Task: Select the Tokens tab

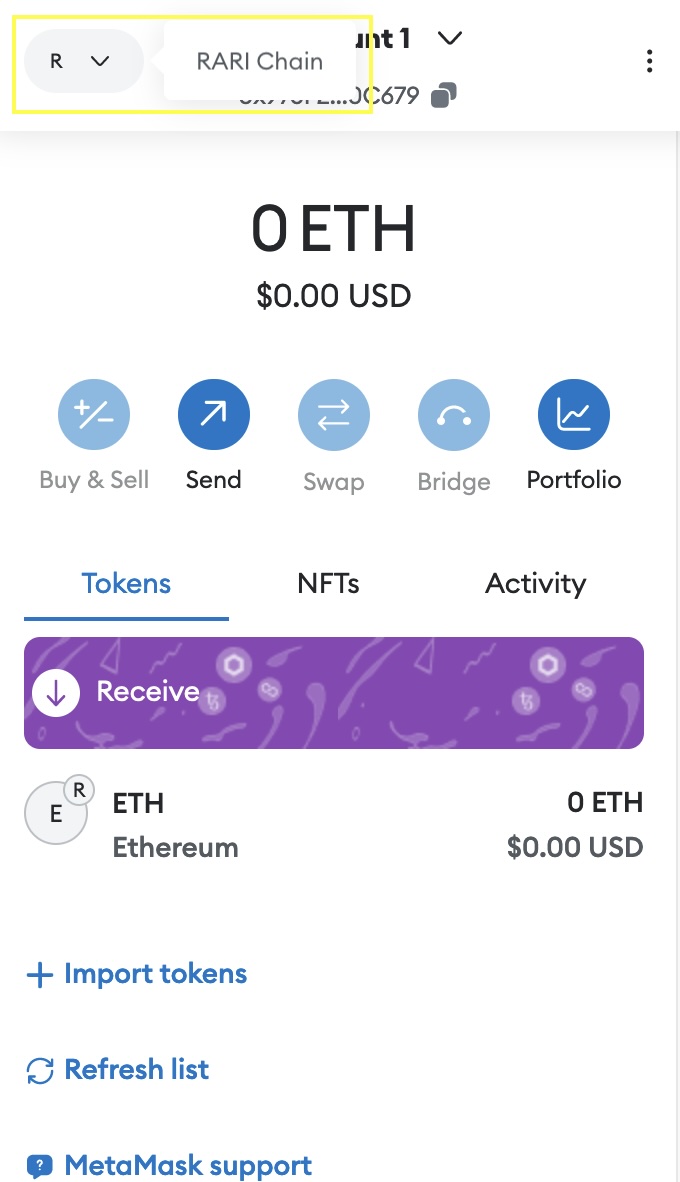Action: click(126, 584)
